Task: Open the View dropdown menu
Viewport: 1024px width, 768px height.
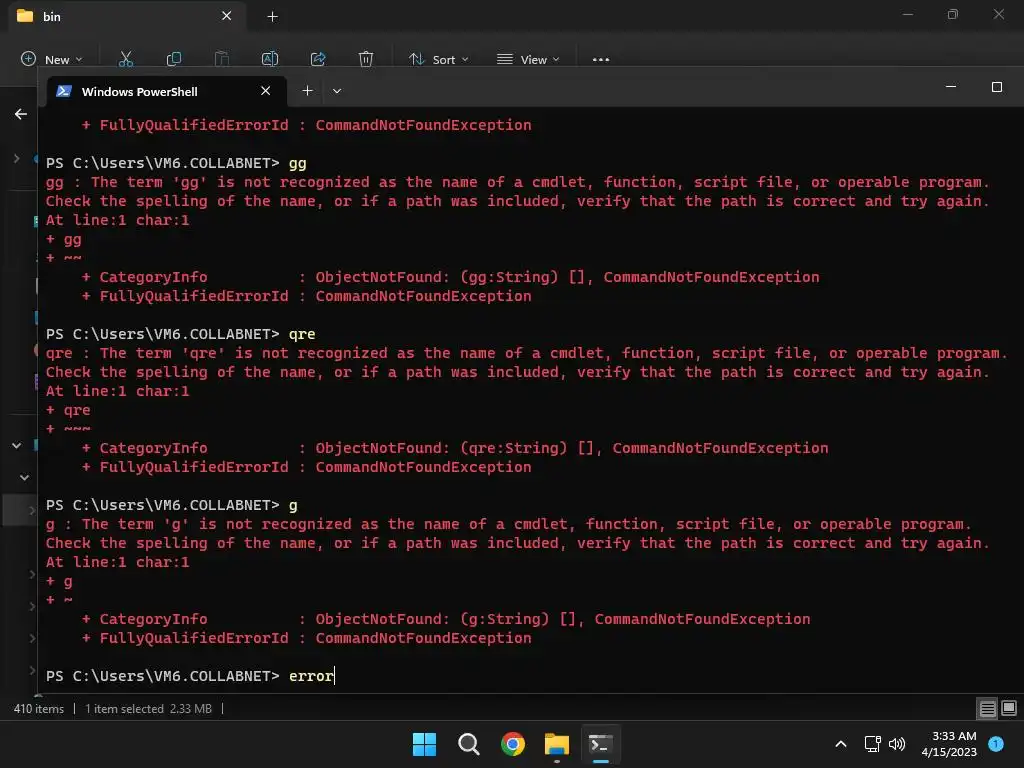Action: 528,59
